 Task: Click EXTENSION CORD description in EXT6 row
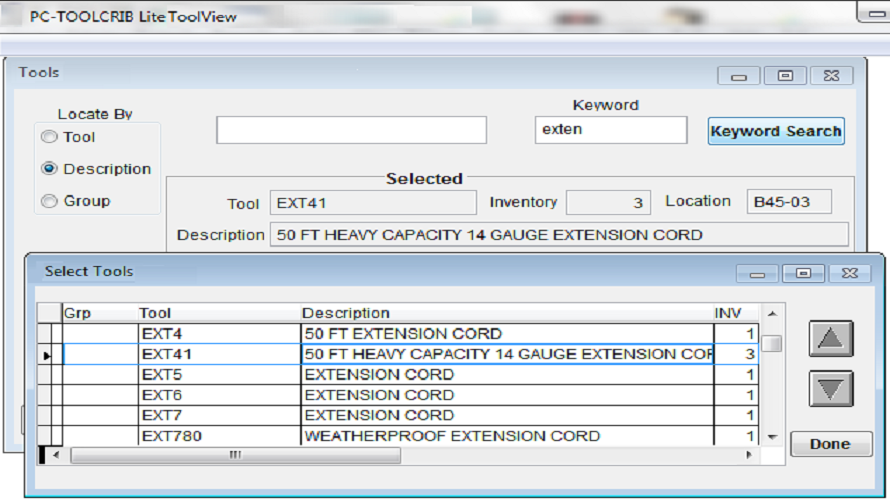(x=507, y=395)
